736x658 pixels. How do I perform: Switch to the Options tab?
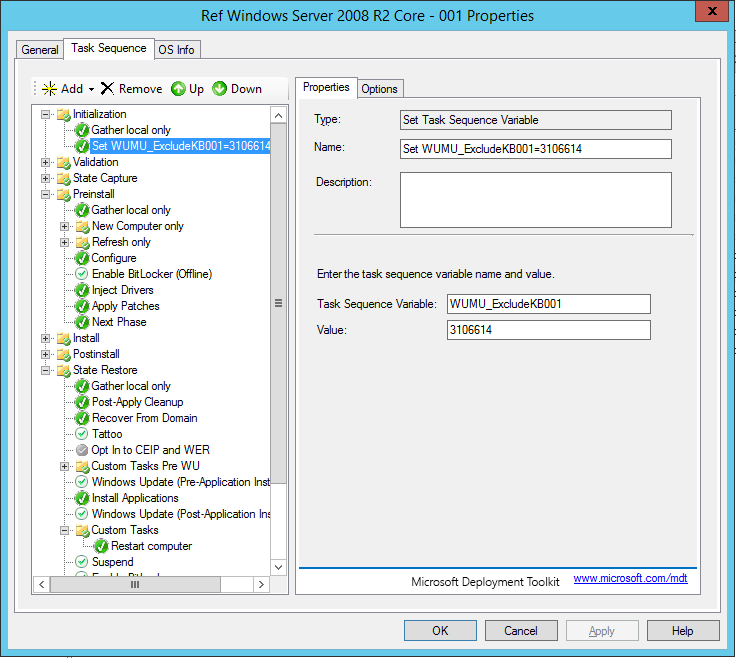[379, 88]
